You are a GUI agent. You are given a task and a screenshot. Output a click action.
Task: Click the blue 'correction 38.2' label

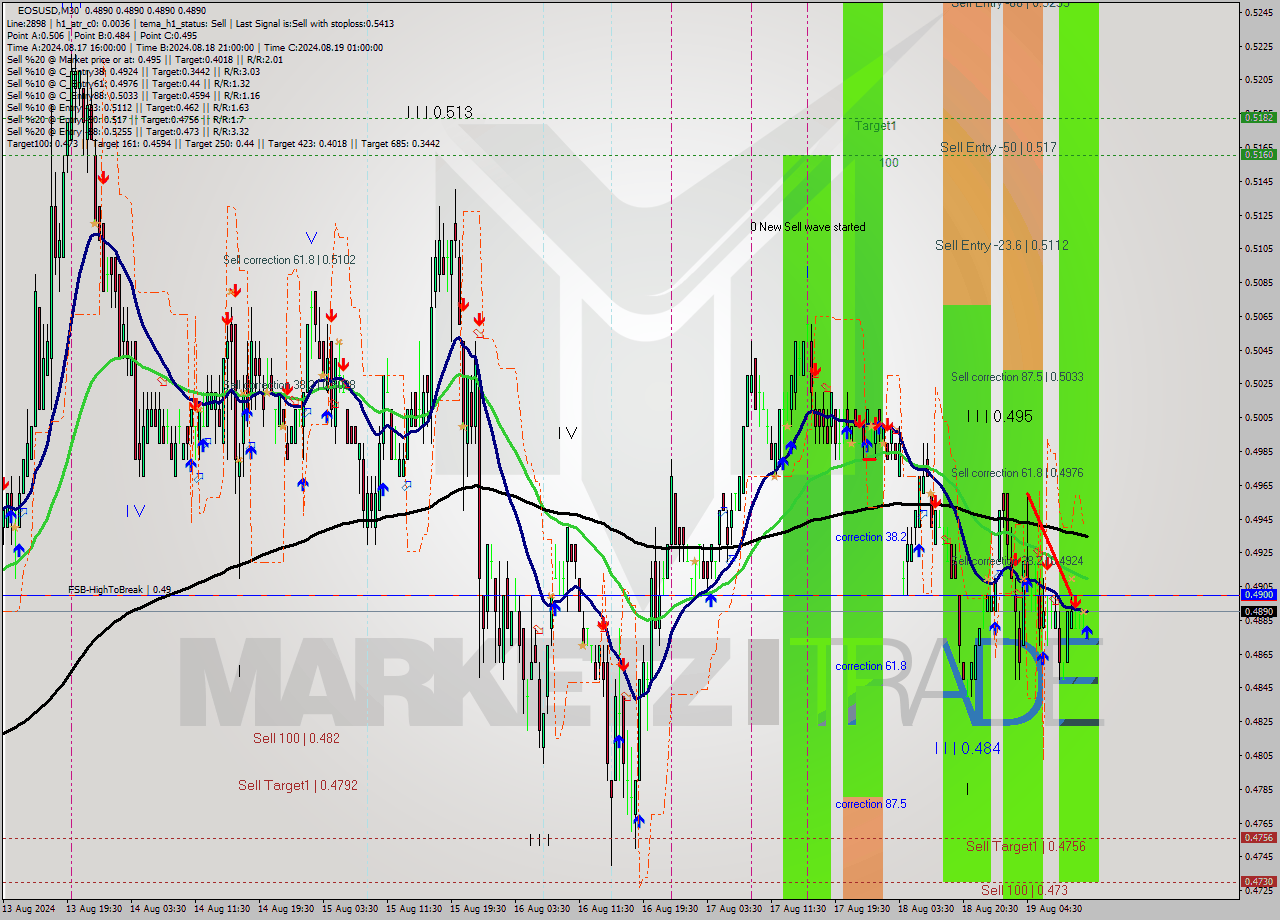coord(871,537)
